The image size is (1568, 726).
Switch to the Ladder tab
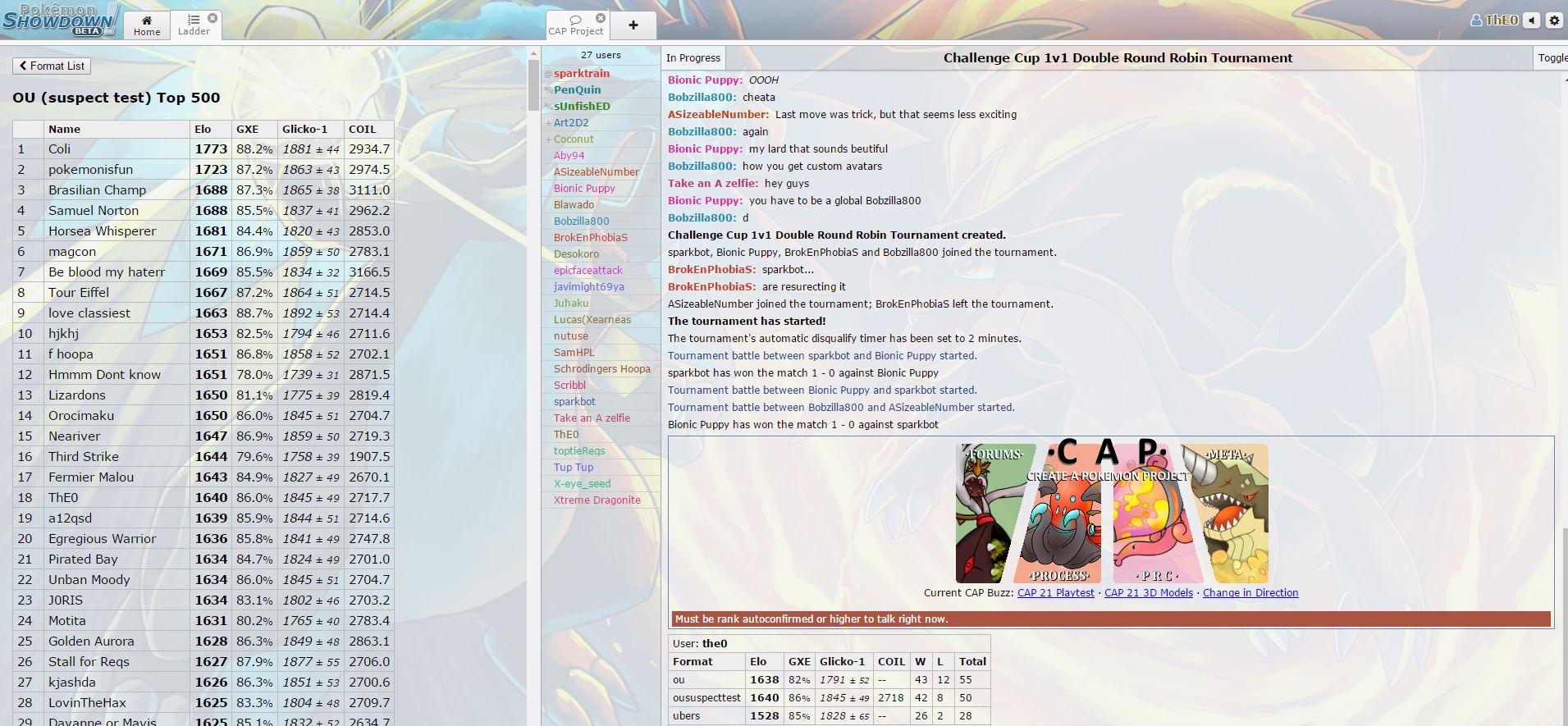click(194, 25)
